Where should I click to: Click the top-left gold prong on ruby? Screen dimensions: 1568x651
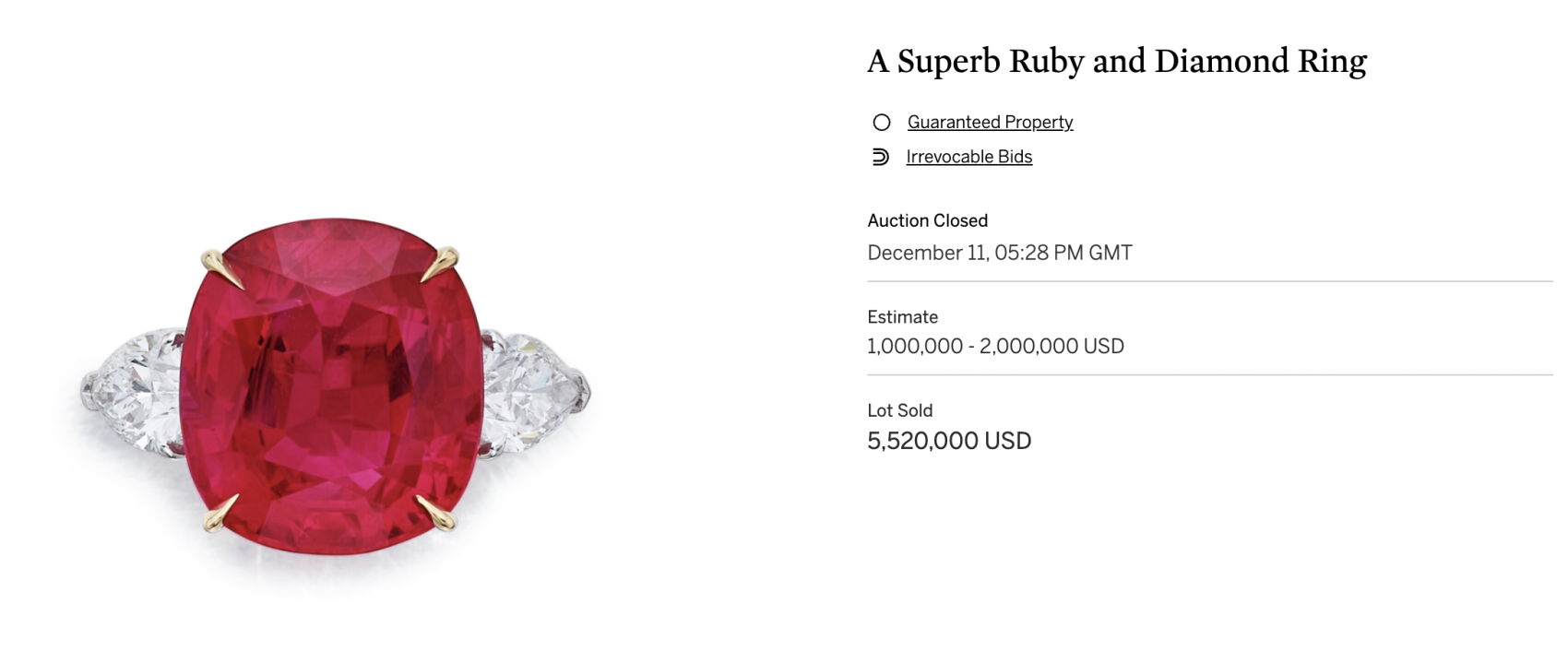coord(220,267)
